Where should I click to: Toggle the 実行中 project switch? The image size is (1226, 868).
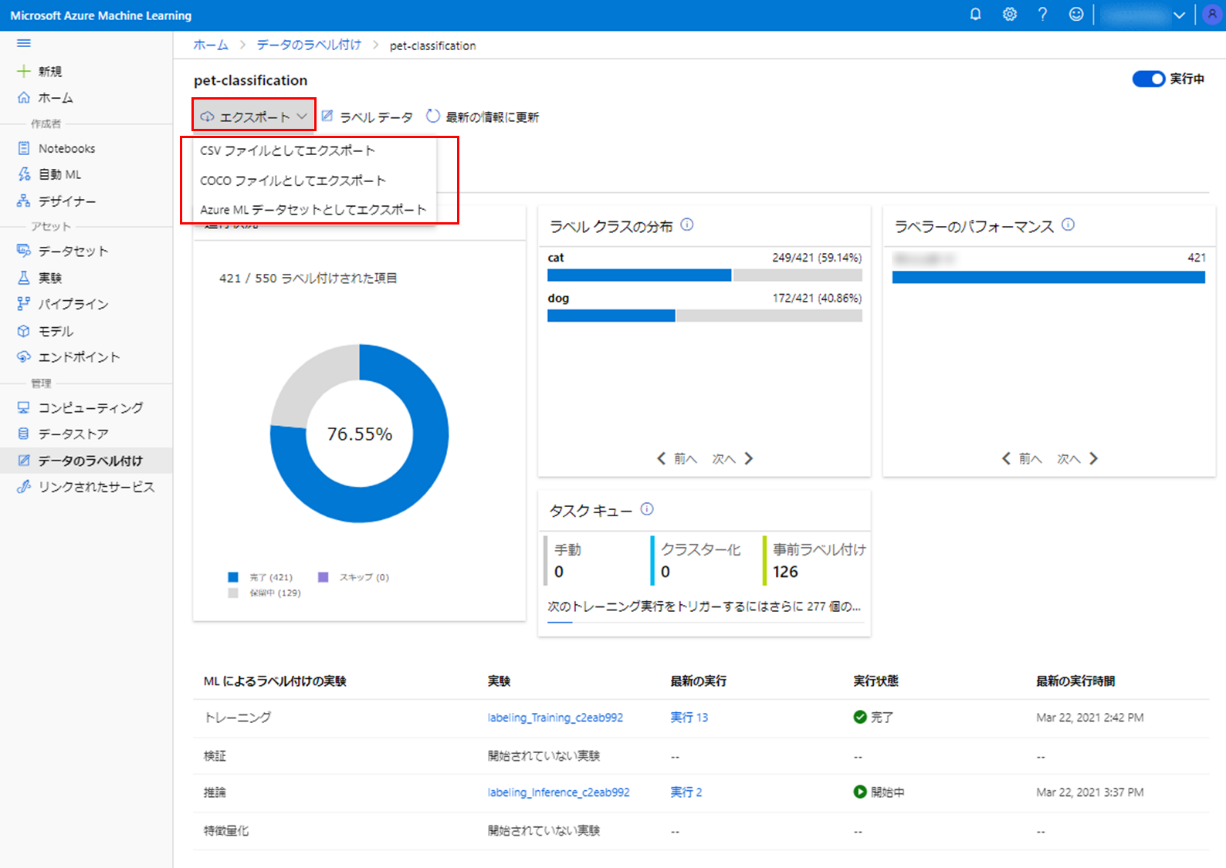tap(1148, 79)
